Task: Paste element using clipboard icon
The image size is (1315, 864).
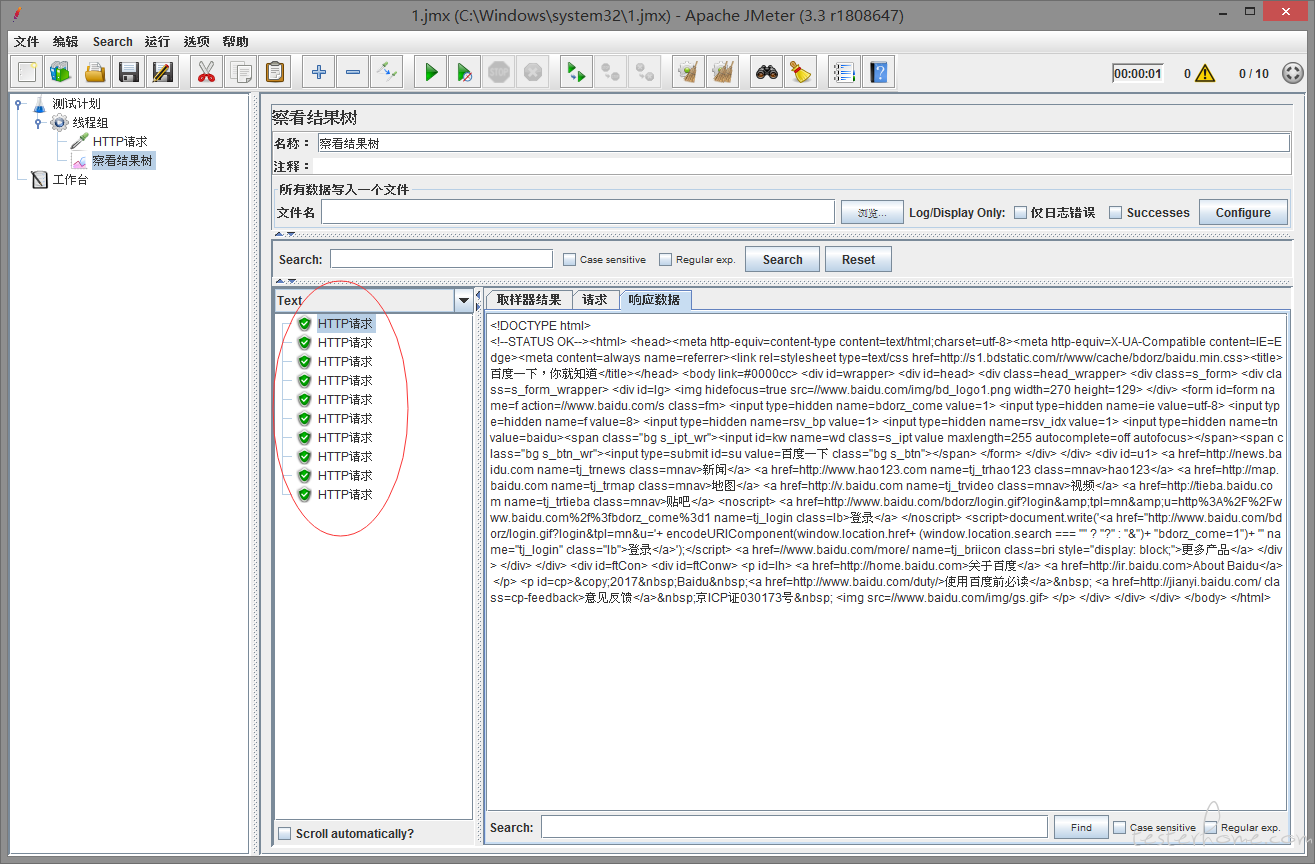Action: tap(275, 72)
